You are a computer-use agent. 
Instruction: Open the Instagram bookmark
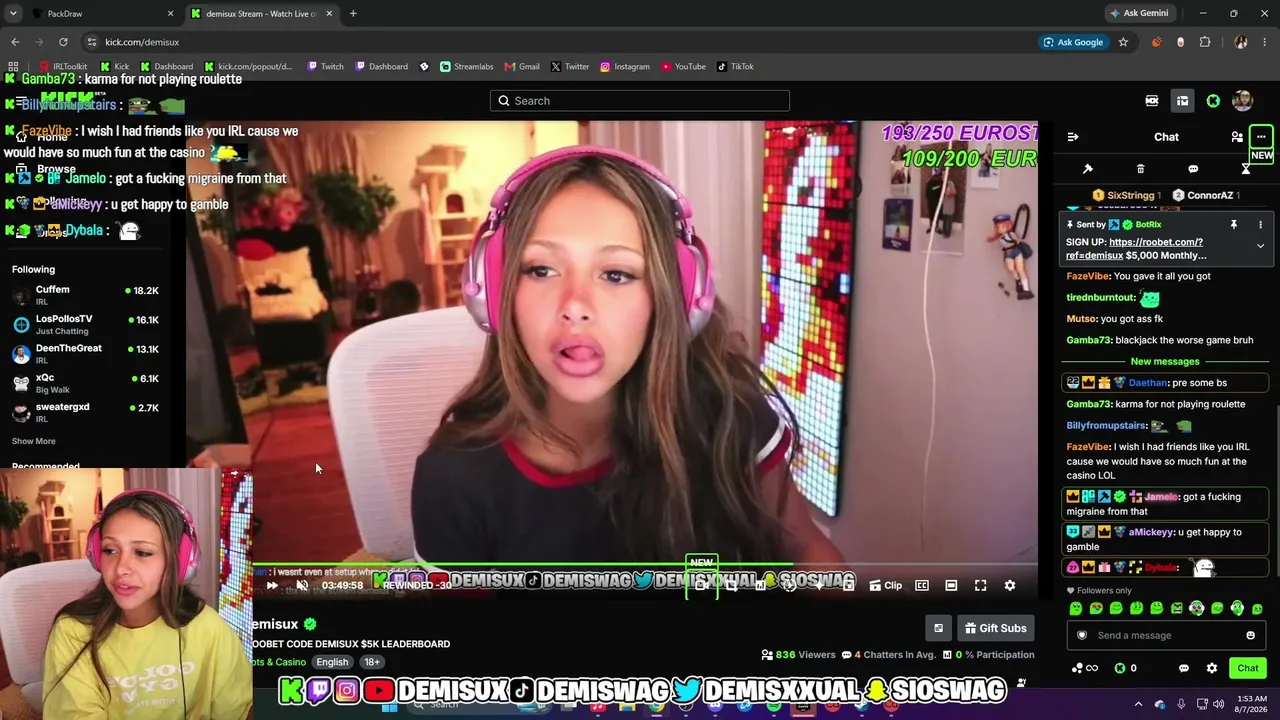point(625,67)
